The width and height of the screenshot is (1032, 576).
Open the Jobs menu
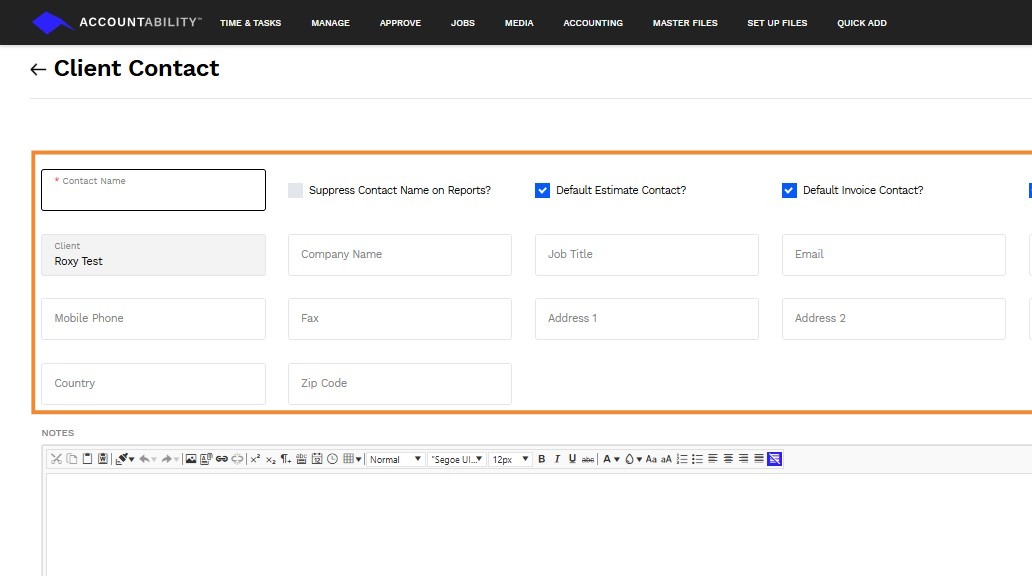(x=463, y=23)
